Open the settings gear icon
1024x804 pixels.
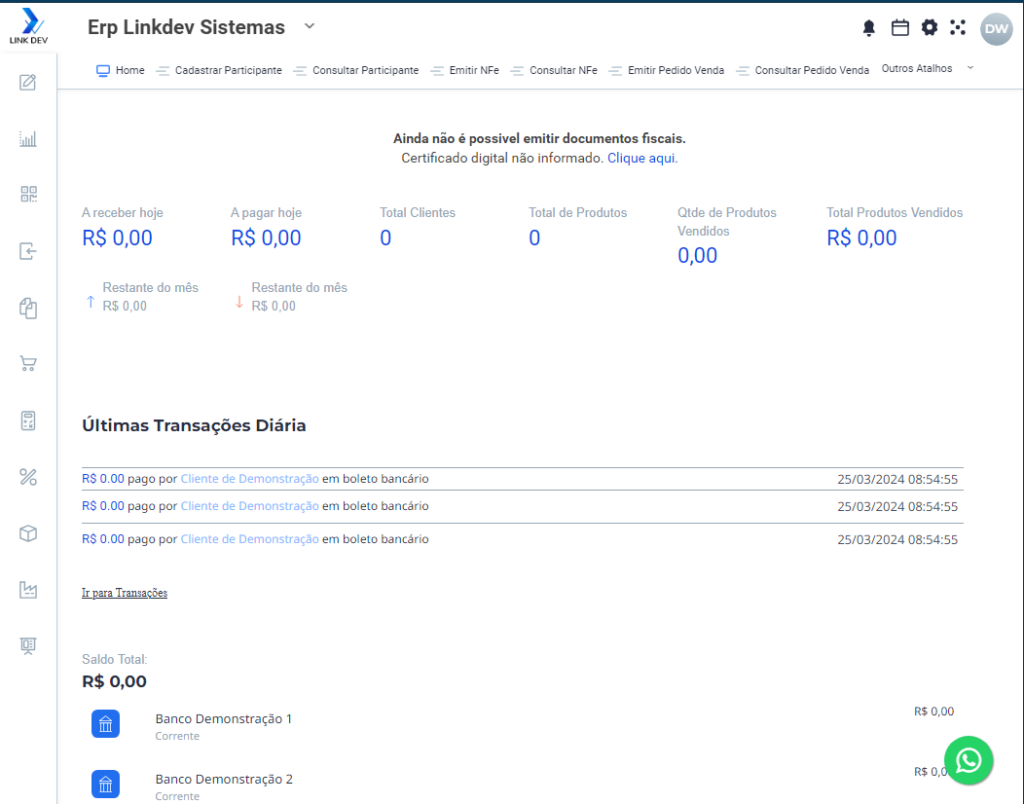tap(929, 27)
